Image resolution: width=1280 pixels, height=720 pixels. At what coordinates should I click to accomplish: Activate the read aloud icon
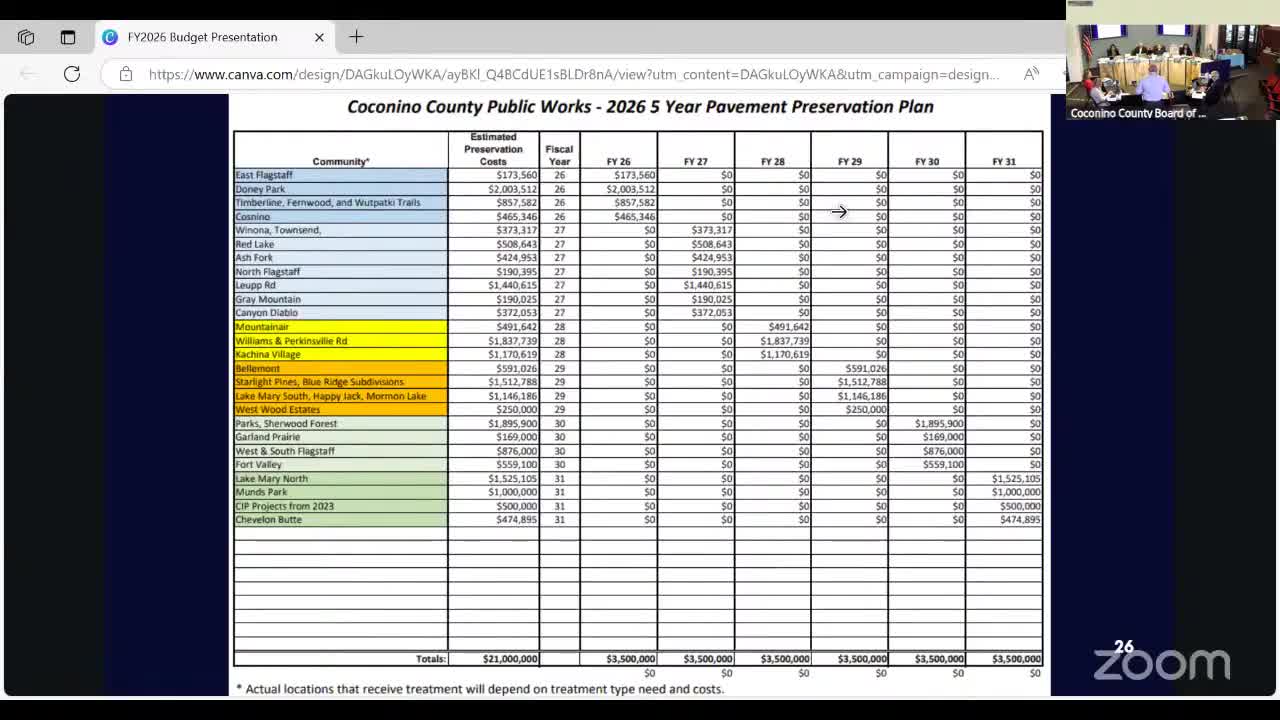click(1031, 74)
